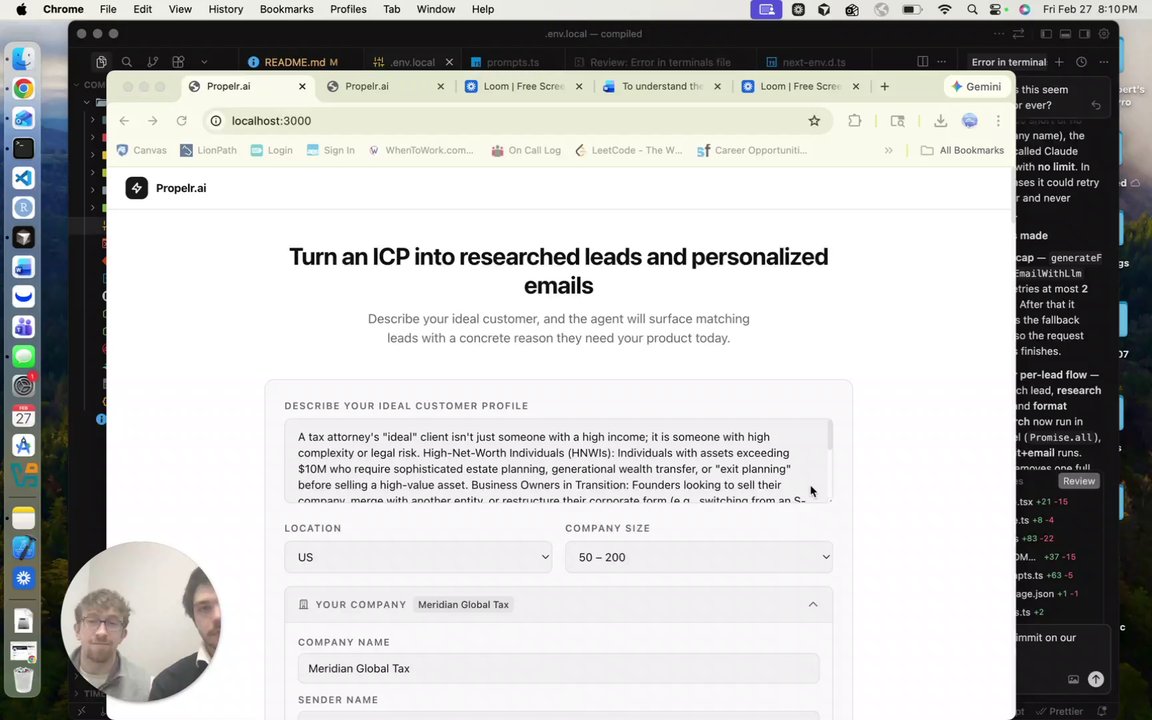View site information icon in address bar

(x=216, y=120)
